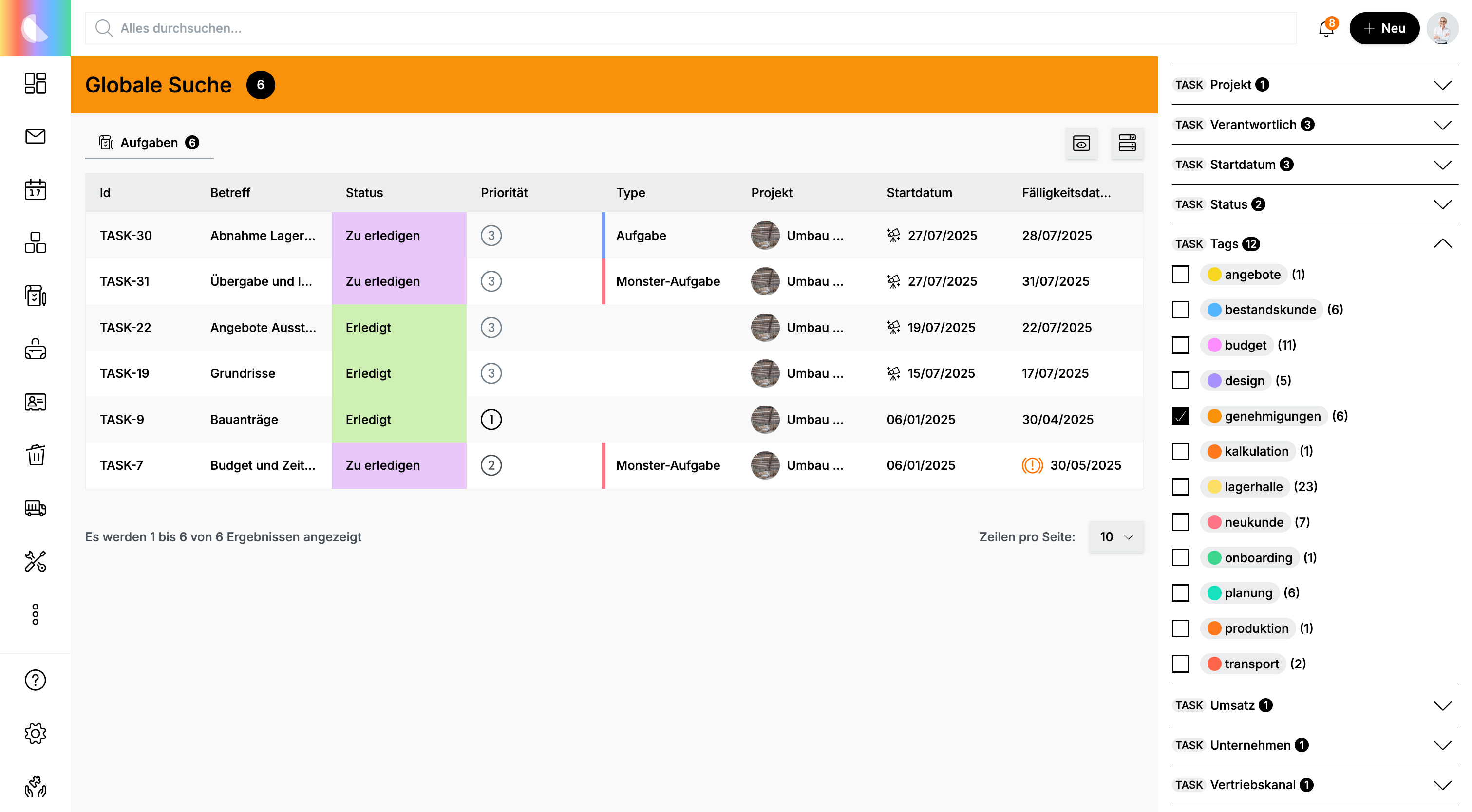
Task: Open the user profile avatar
Action: 1442,28
